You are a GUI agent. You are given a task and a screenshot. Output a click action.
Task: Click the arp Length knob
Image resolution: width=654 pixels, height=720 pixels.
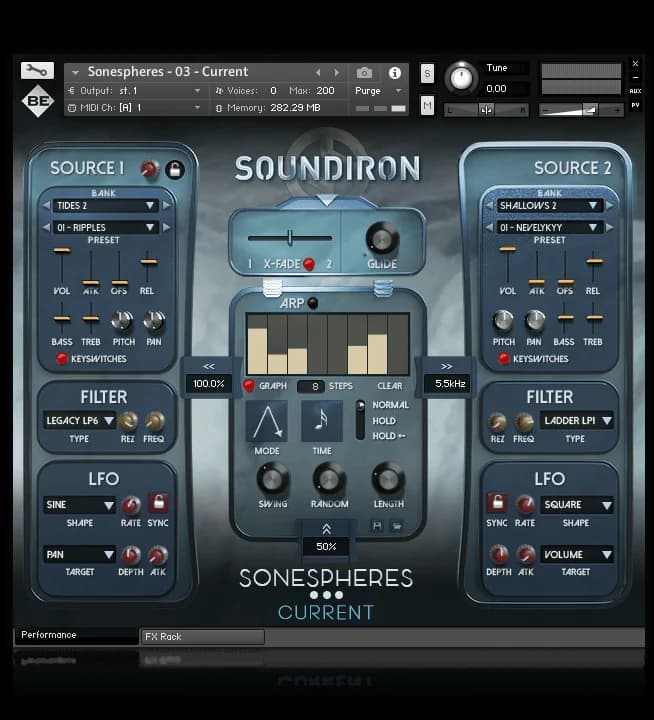tap(389, 480)
